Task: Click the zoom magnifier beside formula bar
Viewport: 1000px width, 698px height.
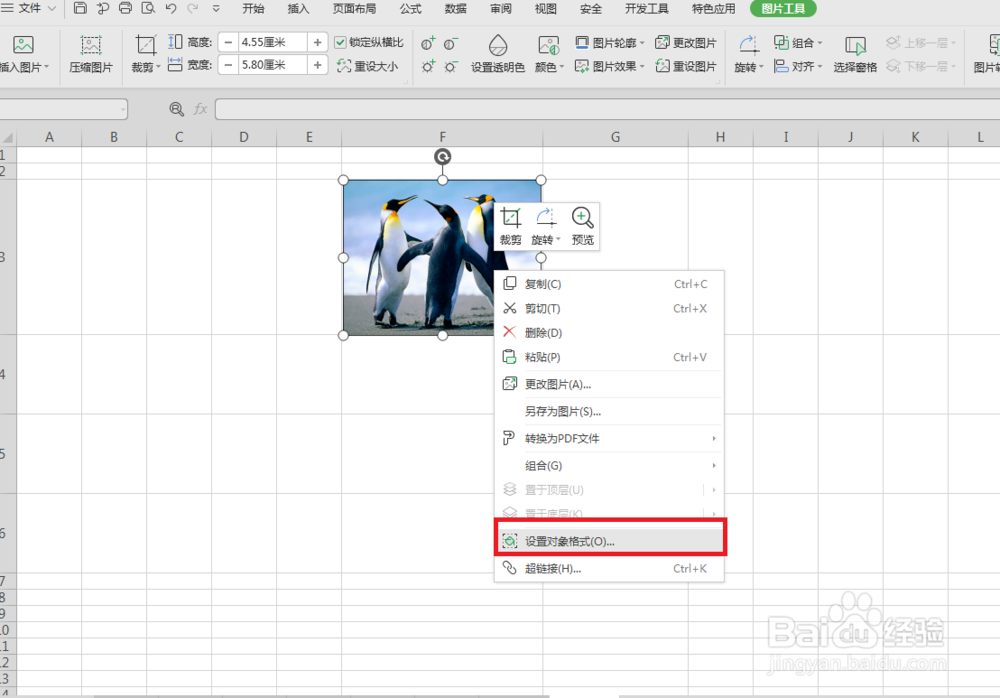Action: (x=177, y=109)
